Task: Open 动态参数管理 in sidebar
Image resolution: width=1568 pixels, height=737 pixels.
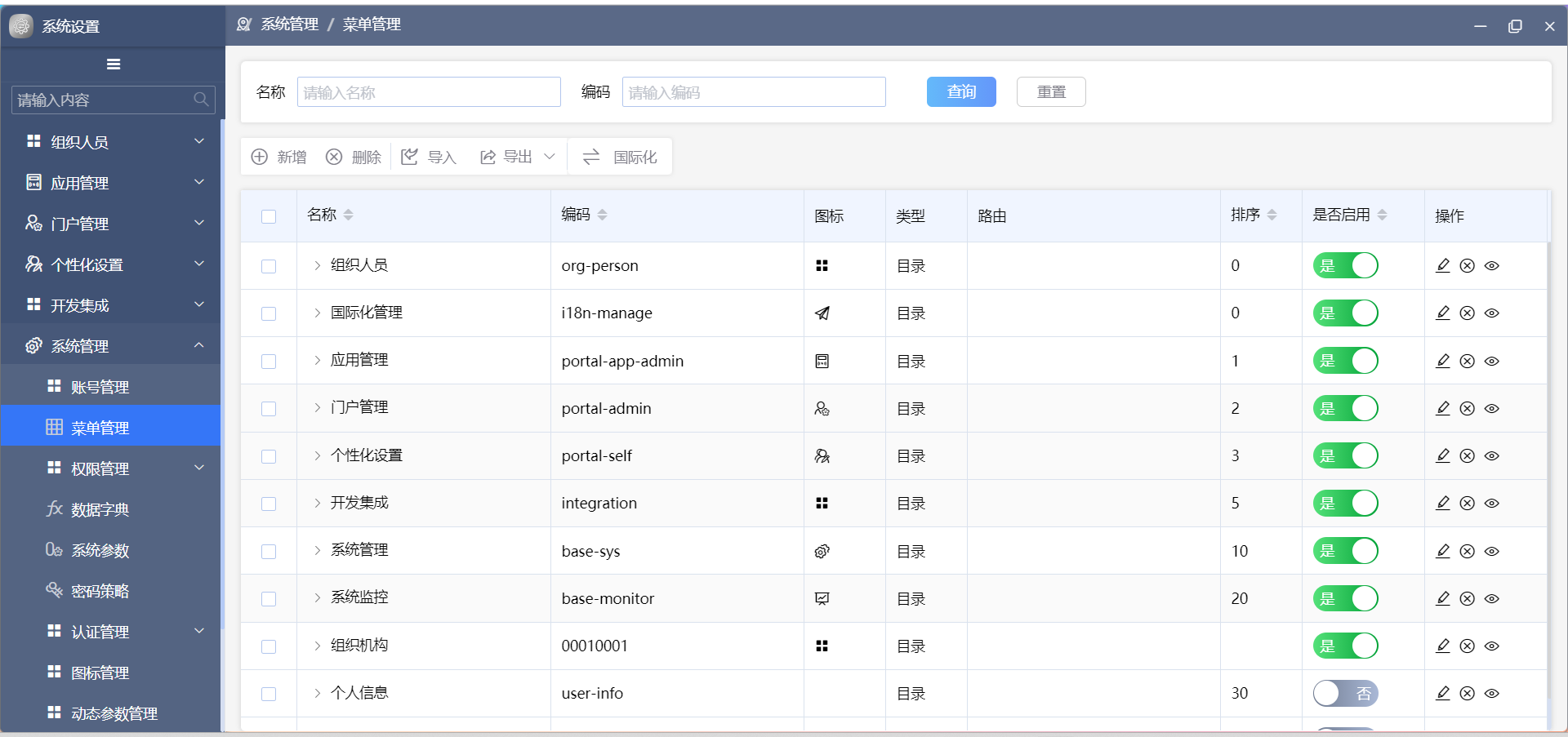Action: pos(112,713)
